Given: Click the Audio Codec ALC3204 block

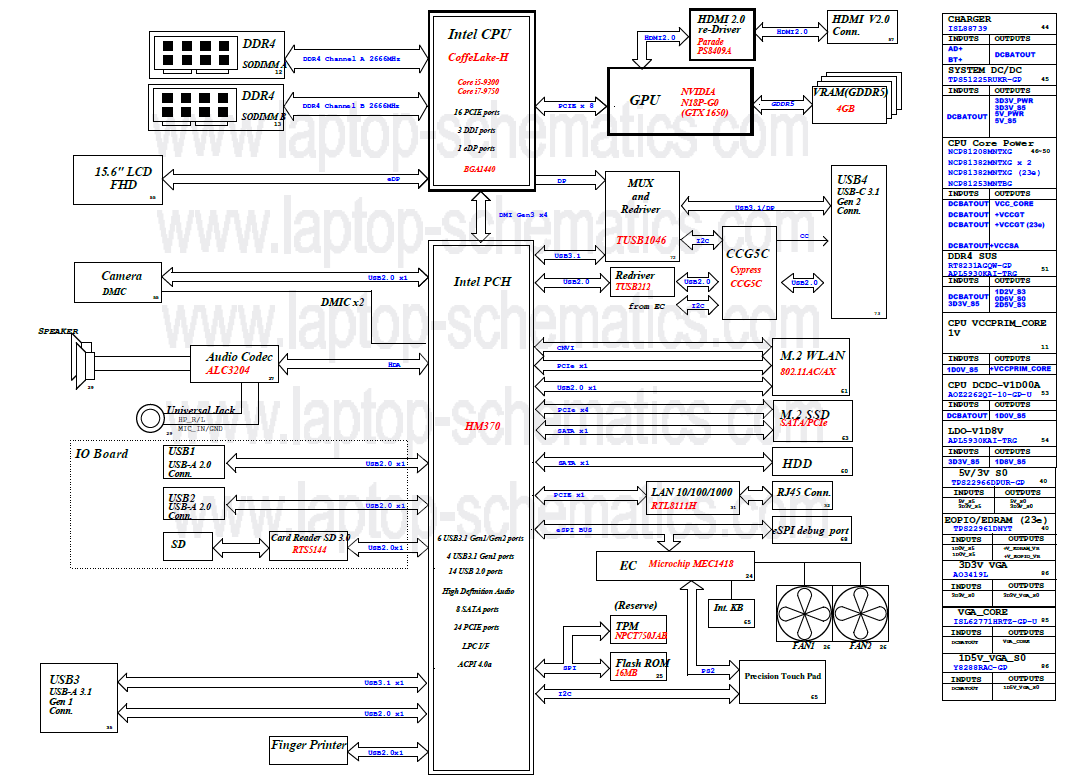Looking at the screenshot, I should (234, 364).
